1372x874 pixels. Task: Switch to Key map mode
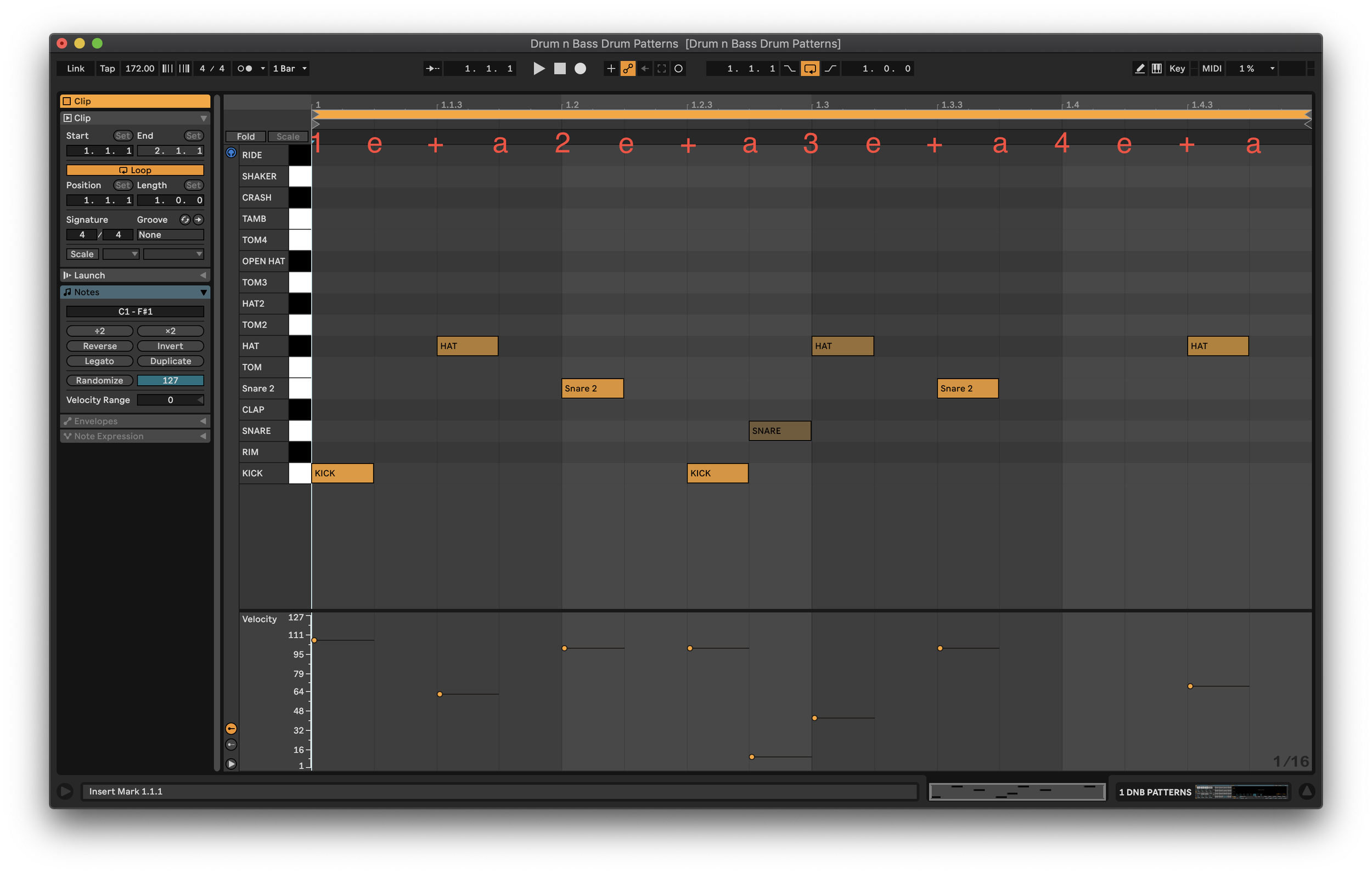click(1177, 69)
